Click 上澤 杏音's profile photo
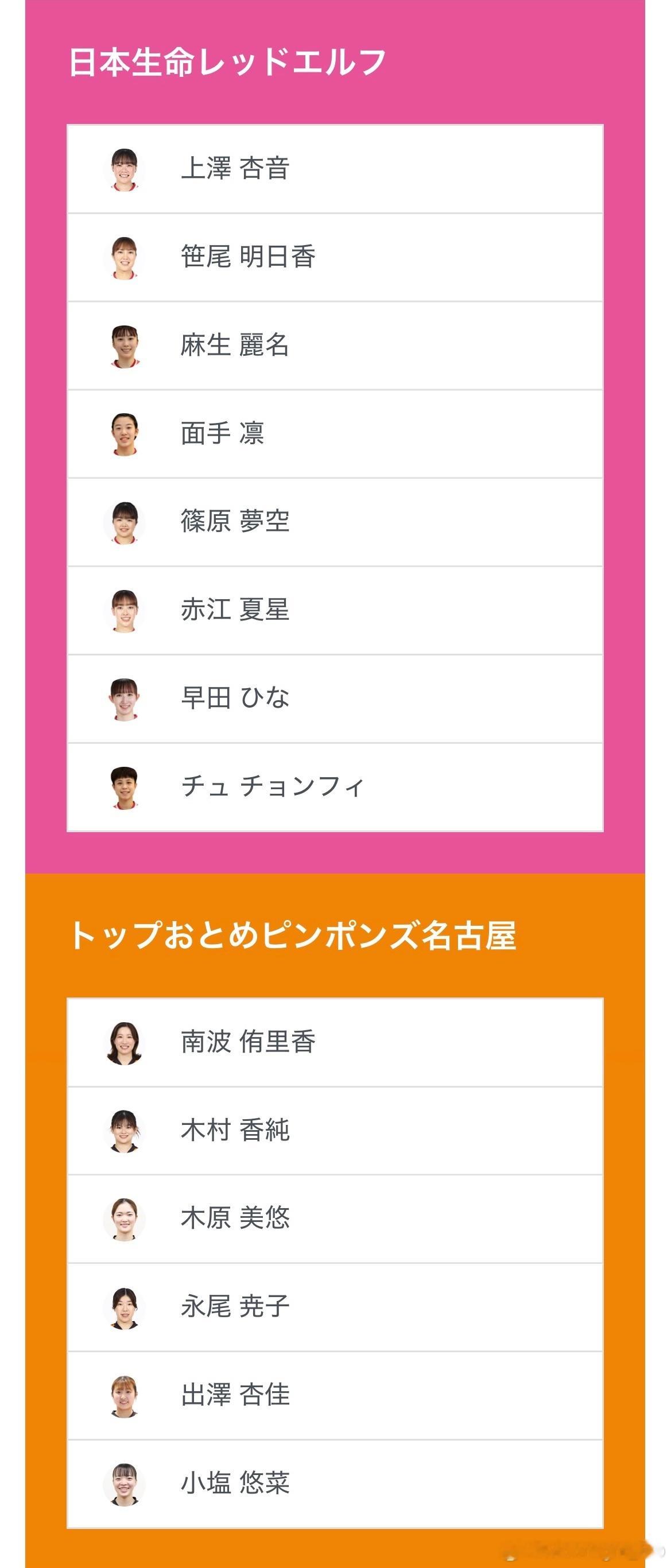 [x=124, y=170]
